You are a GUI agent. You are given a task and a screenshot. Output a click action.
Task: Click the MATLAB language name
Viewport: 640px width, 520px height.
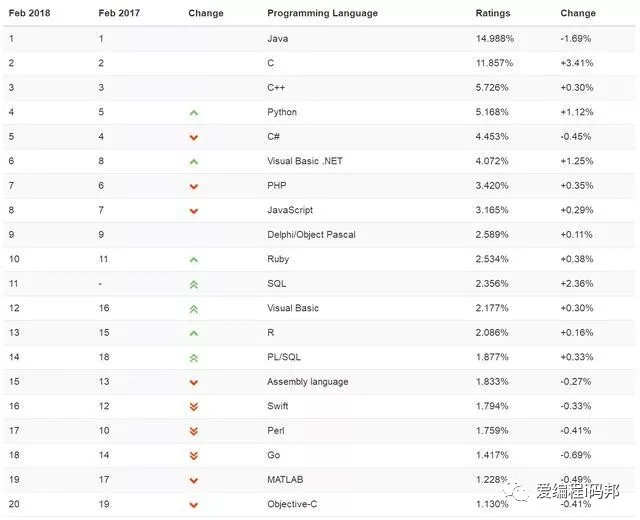[x=285, y=480]
